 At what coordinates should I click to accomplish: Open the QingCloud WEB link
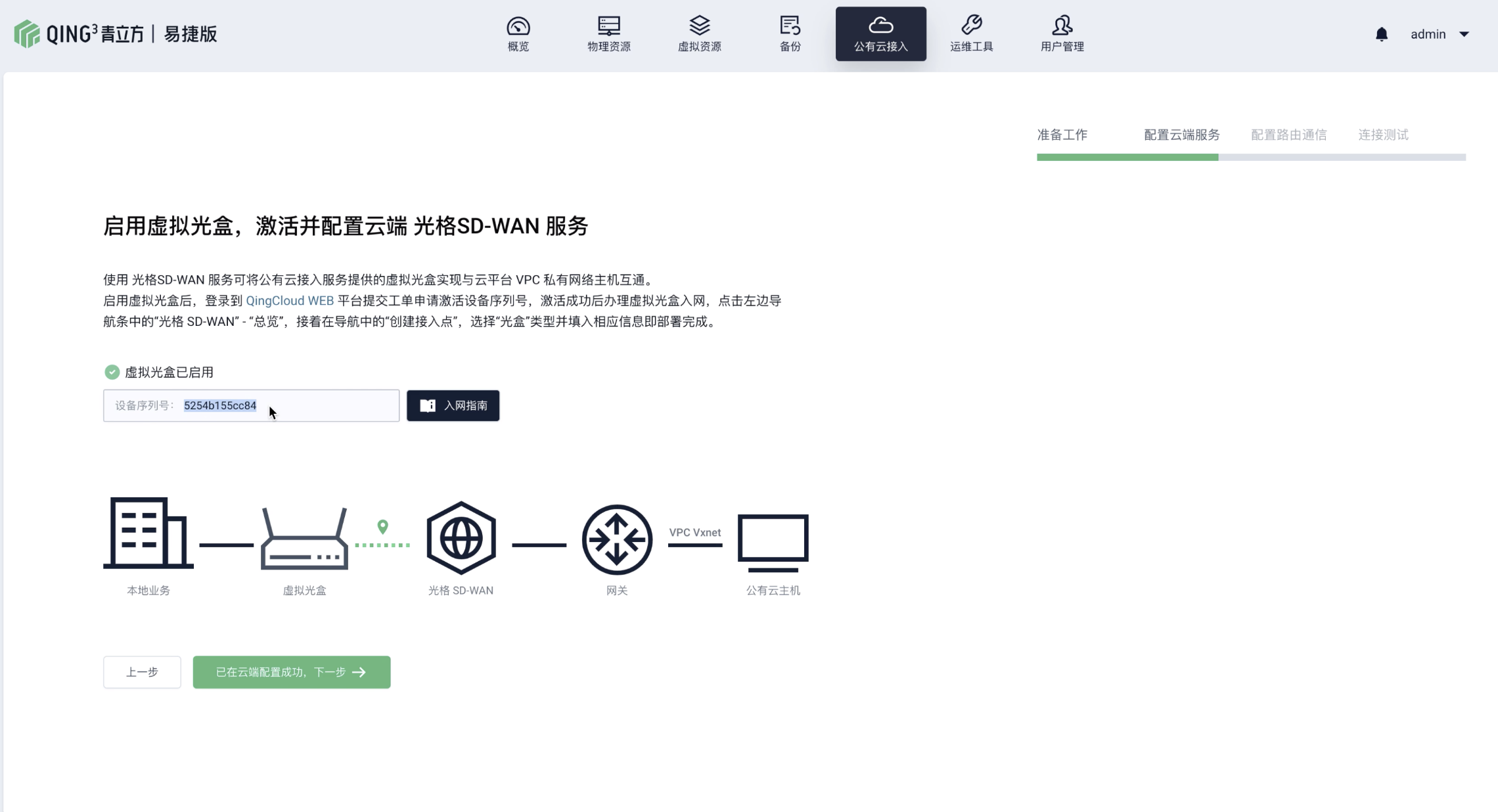tap(290, 301)
